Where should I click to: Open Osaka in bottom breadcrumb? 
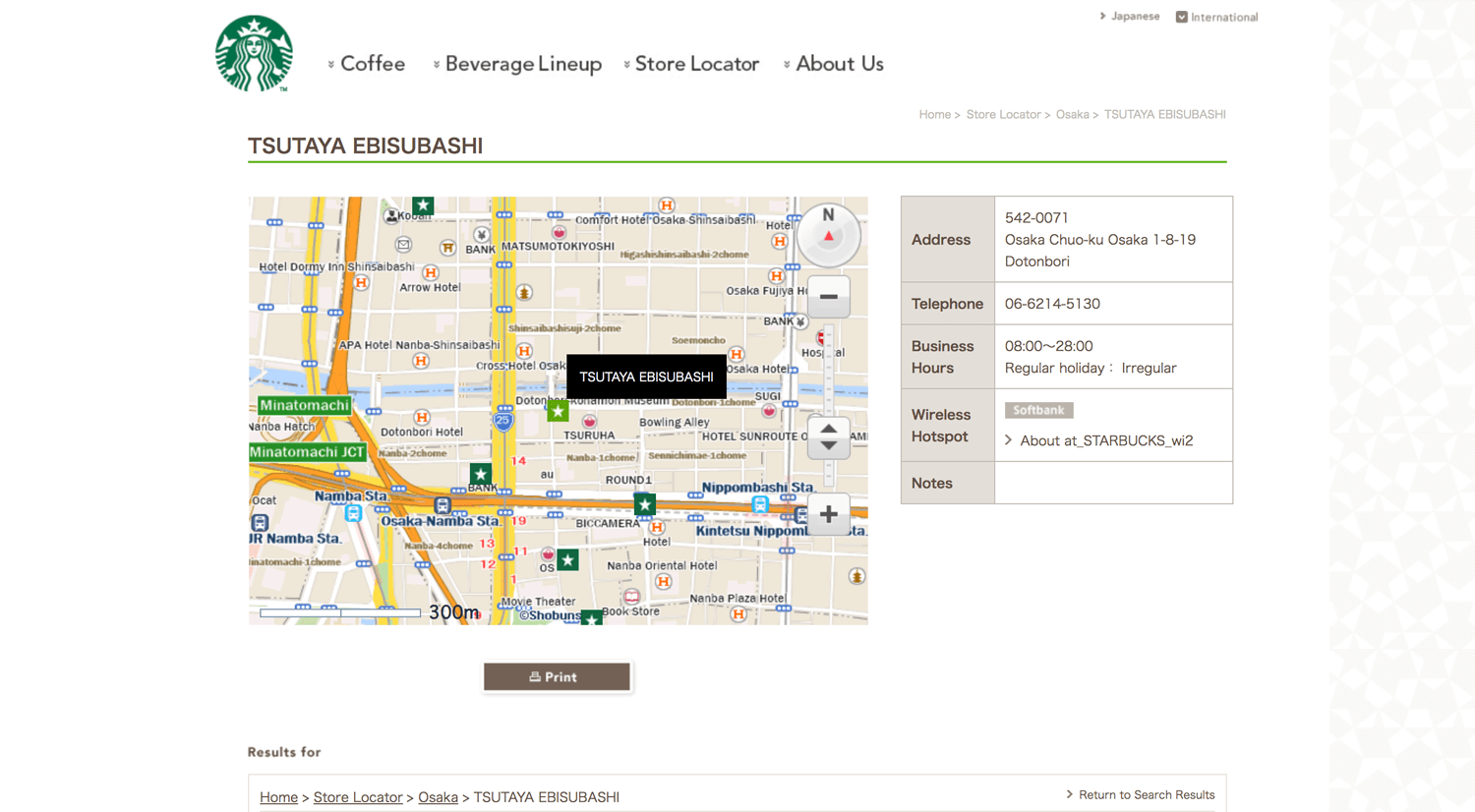pyautogui.click(x=438, y=797)
